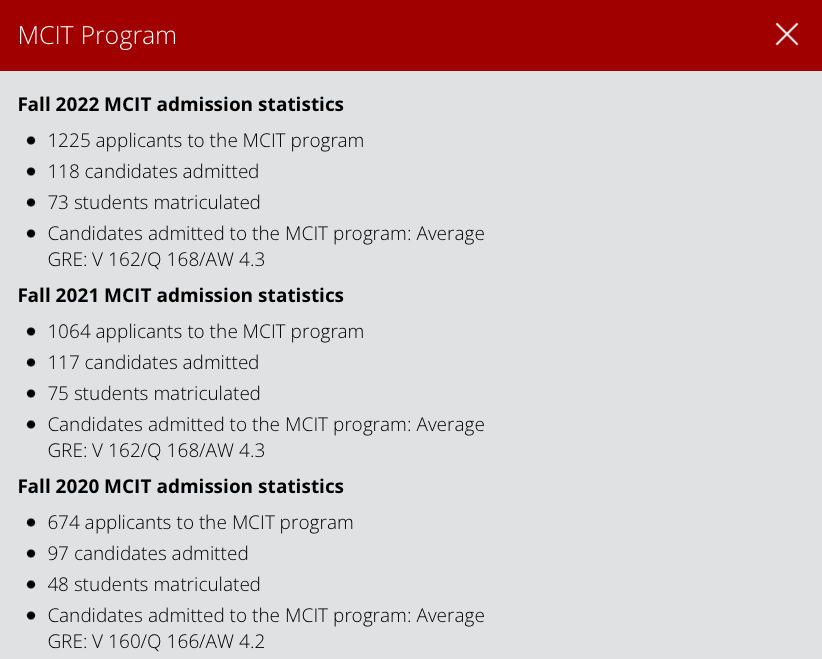Click the V 160/Q 166/AW 4.2 text

pyautogui.click(x=156, y=641)
